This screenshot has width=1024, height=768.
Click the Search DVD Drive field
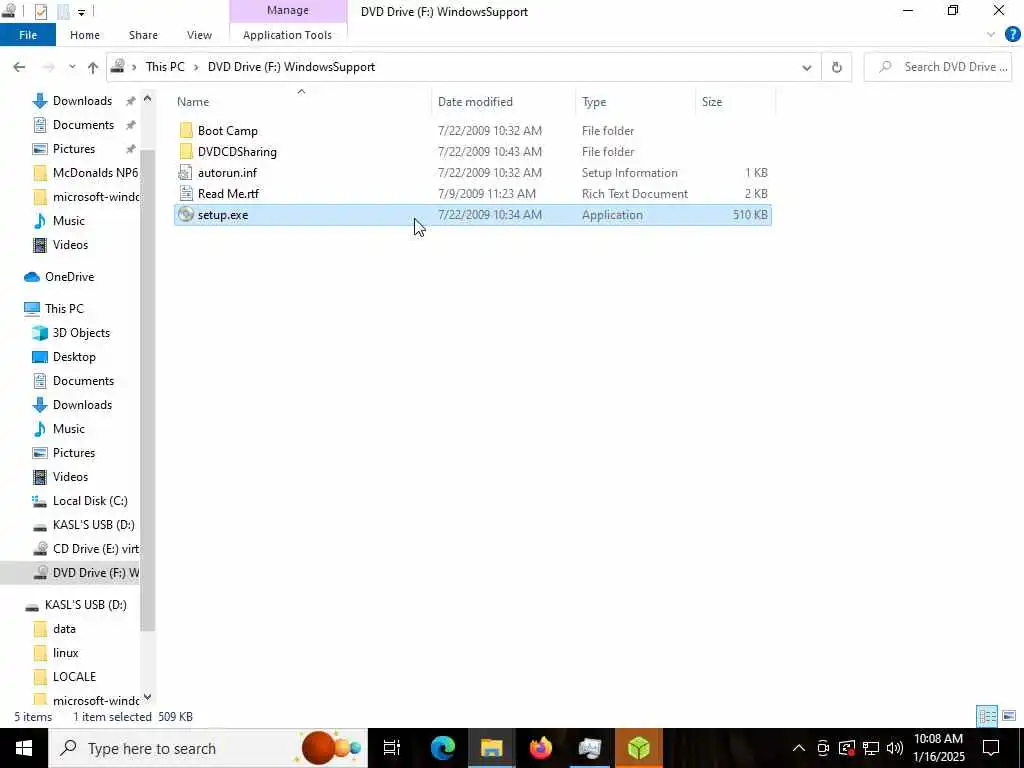pyautogui.click(x=938, y=67)
